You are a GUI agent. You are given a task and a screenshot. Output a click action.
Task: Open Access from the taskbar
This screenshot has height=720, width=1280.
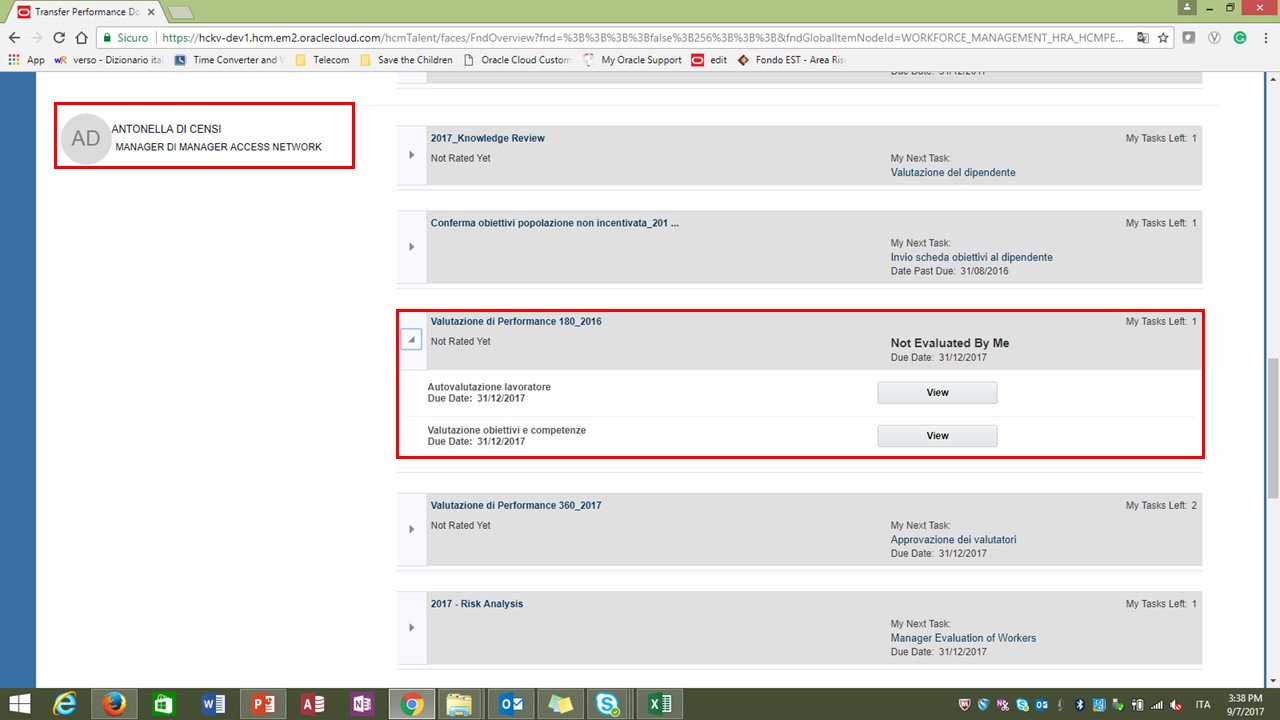(313, 704)
